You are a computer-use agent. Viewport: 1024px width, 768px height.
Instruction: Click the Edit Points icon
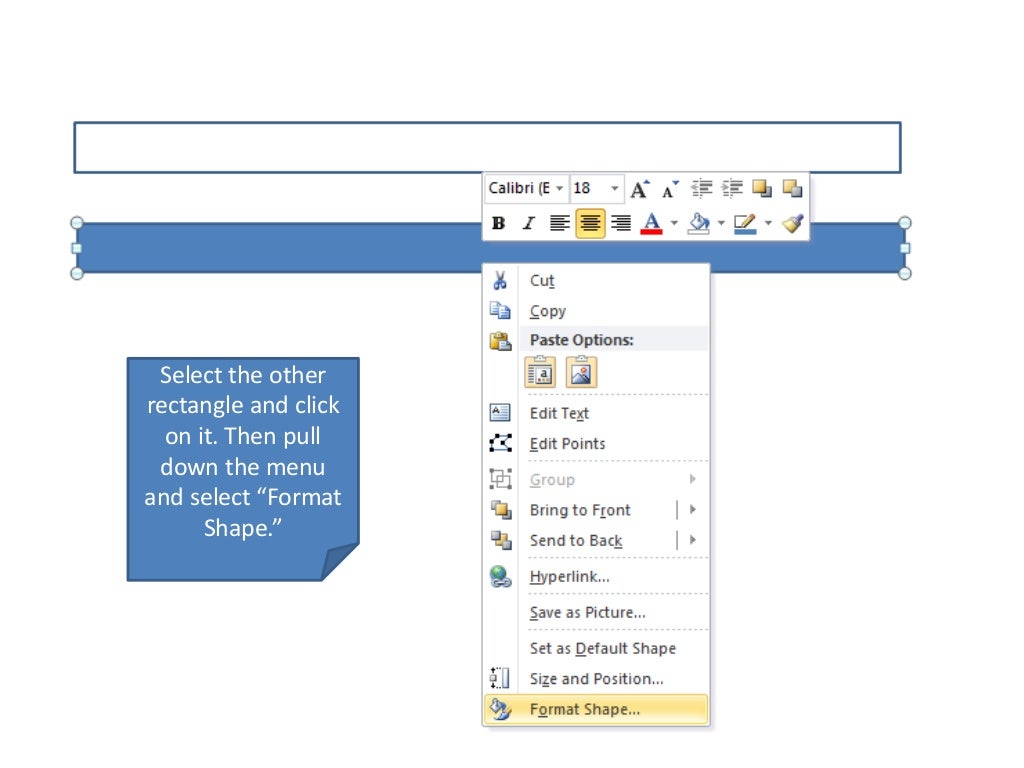[500, 443]
